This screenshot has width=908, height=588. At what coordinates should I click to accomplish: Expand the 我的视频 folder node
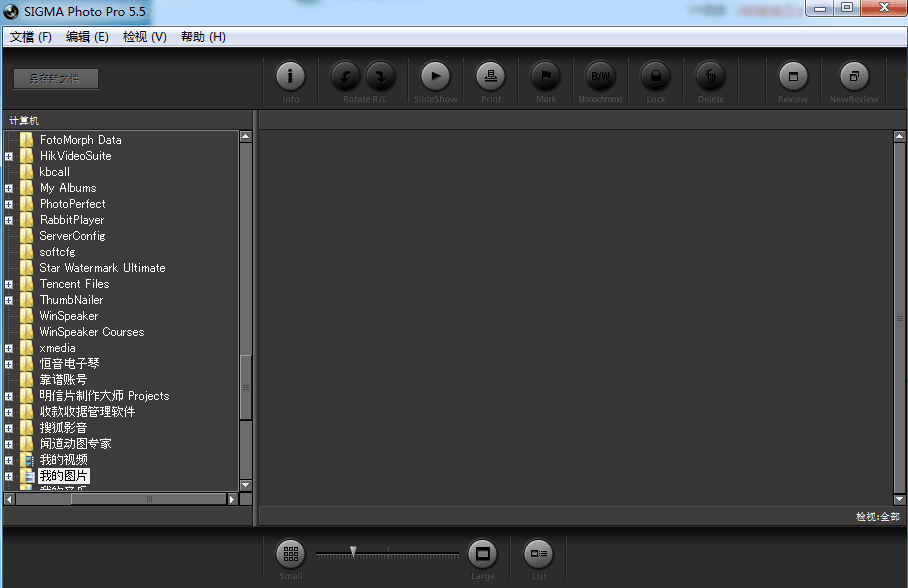click(9, 461)
